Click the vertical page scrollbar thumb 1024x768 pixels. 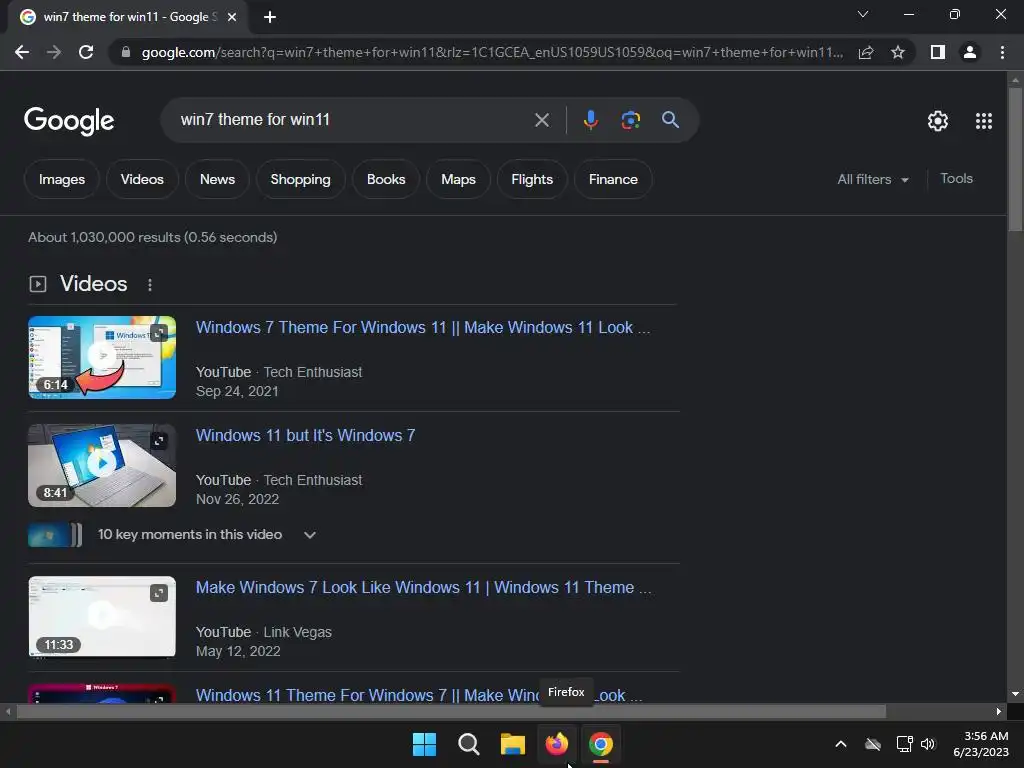click(1015, 159)
